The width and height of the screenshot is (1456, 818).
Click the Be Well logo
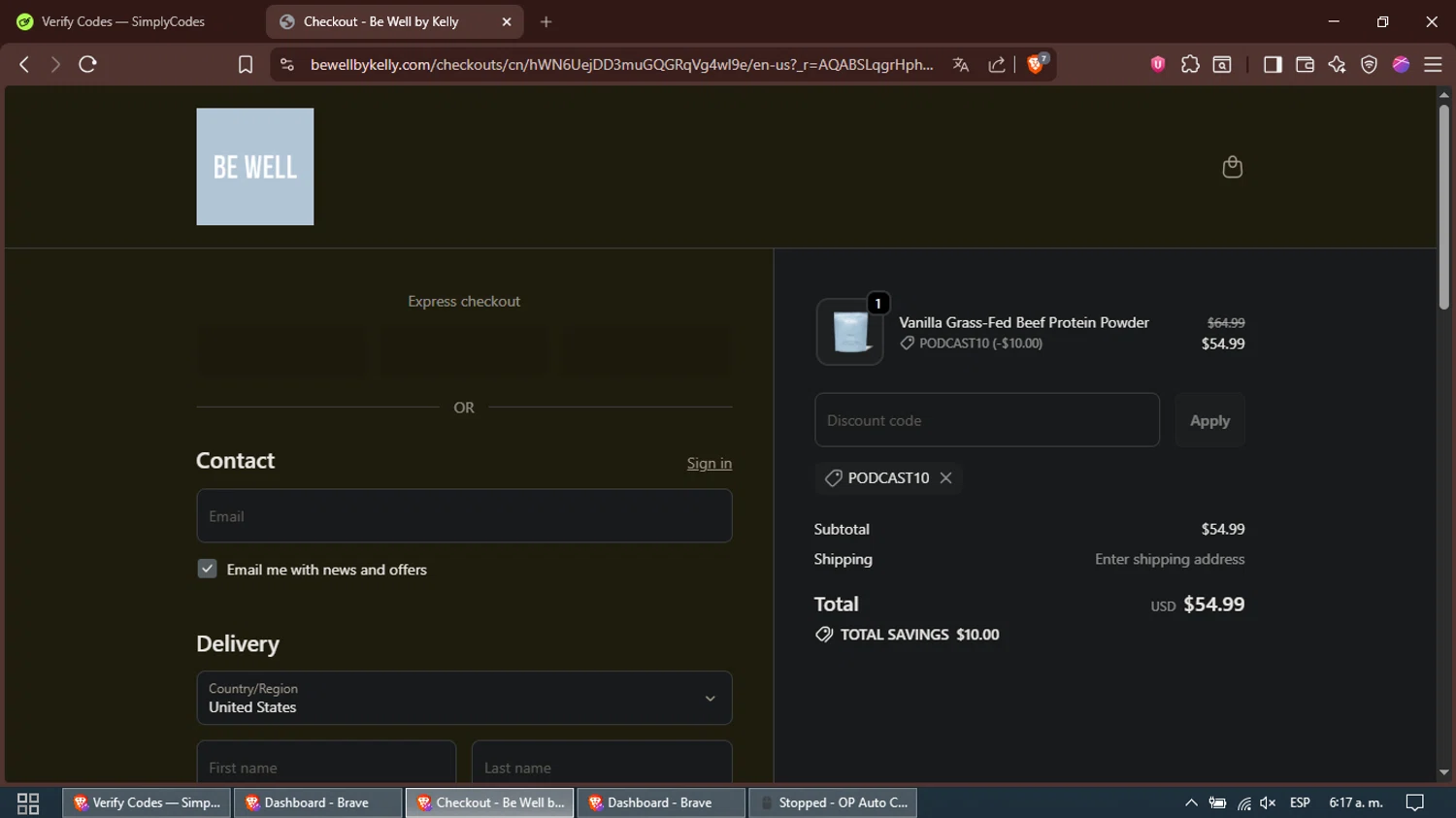(x=255, y=167)
